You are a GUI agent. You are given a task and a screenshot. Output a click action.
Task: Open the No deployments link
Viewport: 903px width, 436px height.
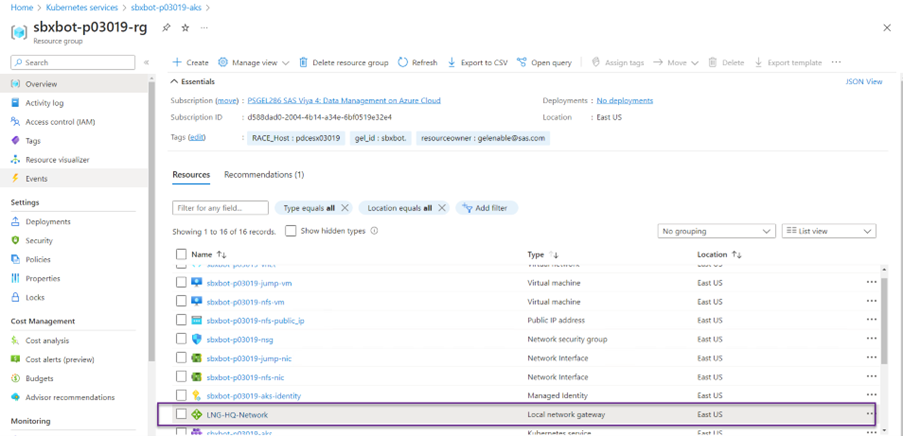(x=625, y=100)
